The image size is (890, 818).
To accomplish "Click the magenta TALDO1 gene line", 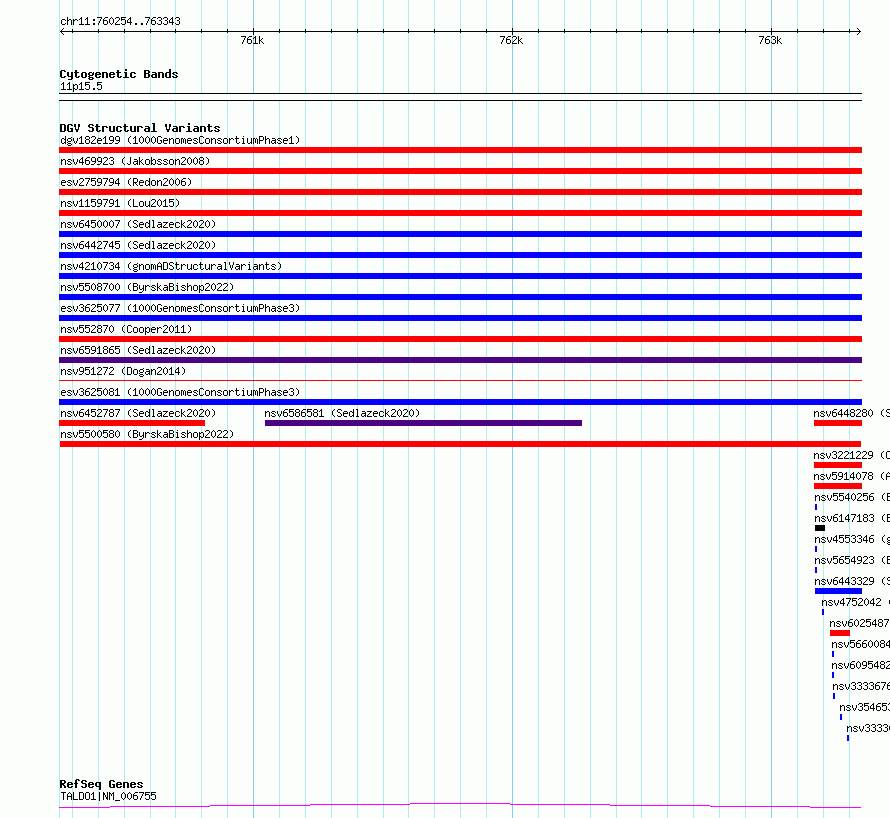I will 460,805.
